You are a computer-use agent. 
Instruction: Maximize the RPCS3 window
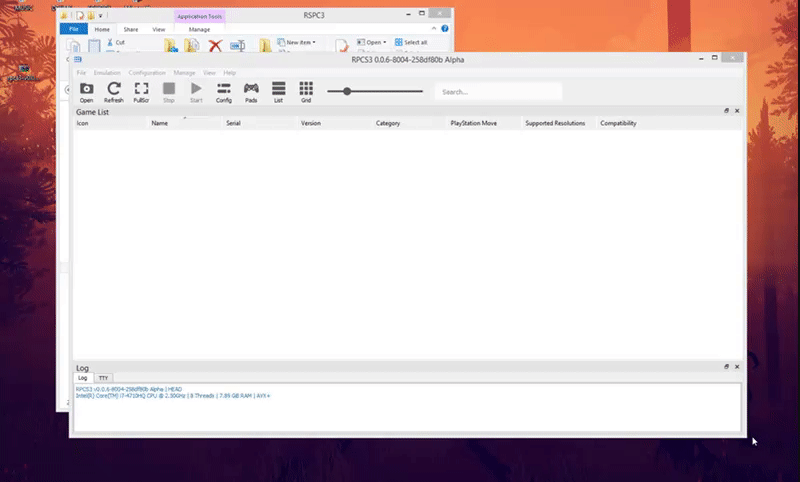click(x=715, y=58)
